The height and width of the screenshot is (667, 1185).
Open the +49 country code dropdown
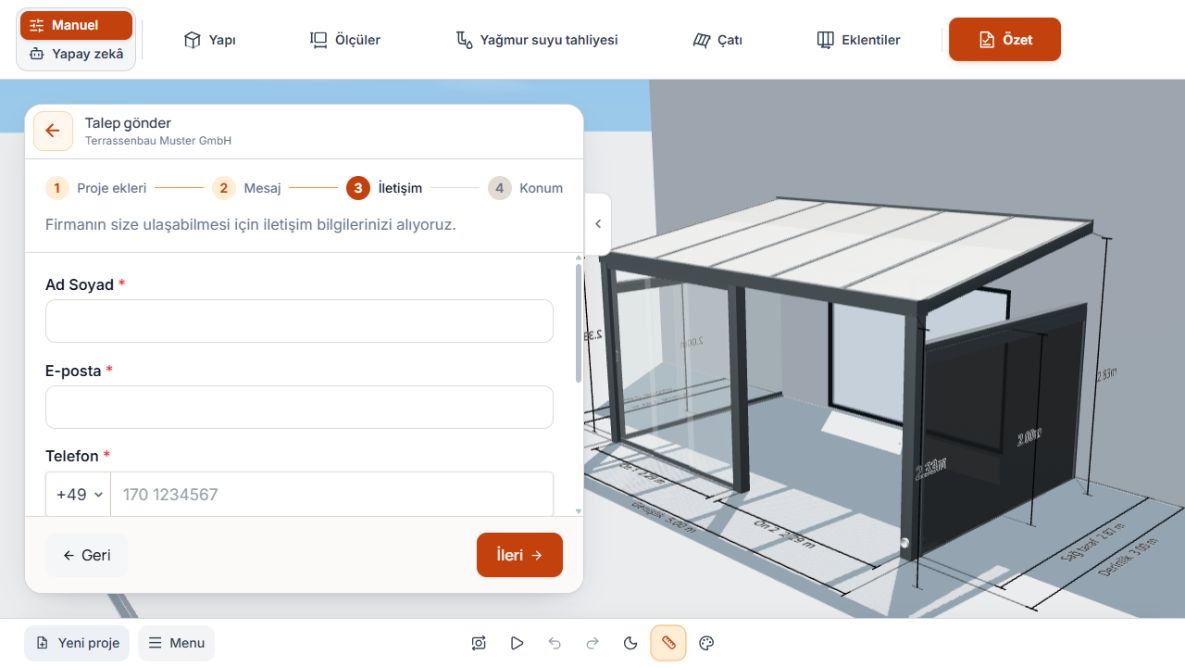(79, 495)
